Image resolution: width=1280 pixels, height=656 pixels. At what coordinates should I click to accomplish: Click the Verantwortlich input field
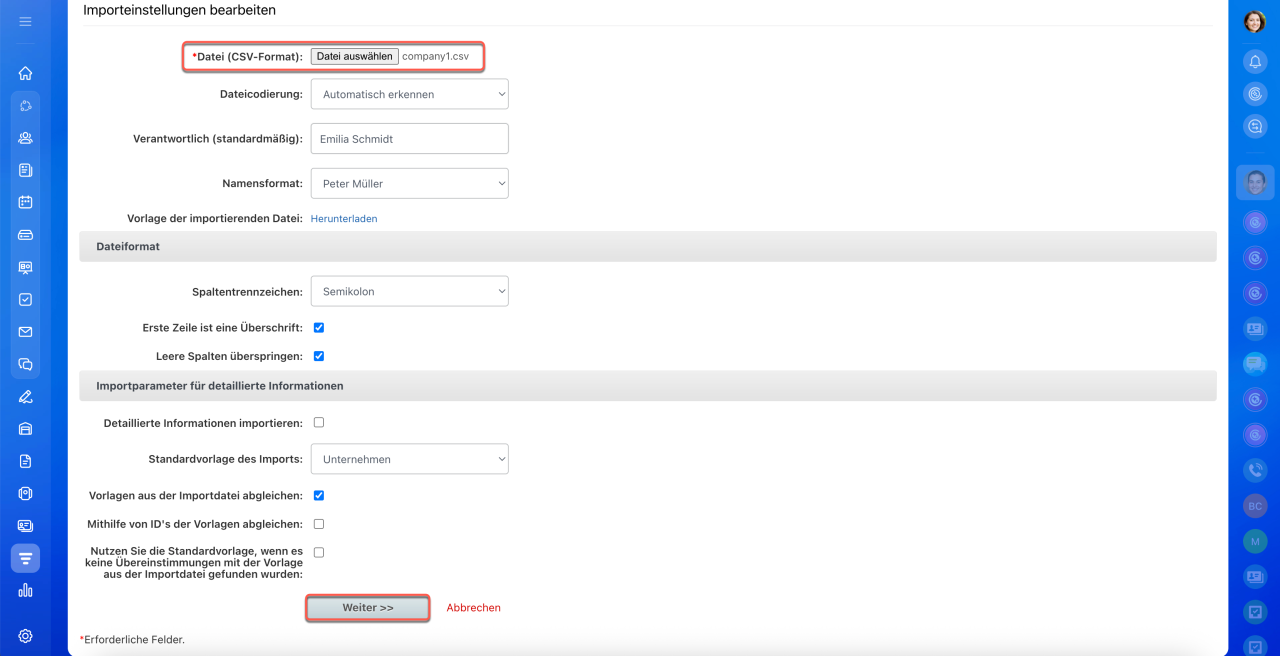(409, 139)
